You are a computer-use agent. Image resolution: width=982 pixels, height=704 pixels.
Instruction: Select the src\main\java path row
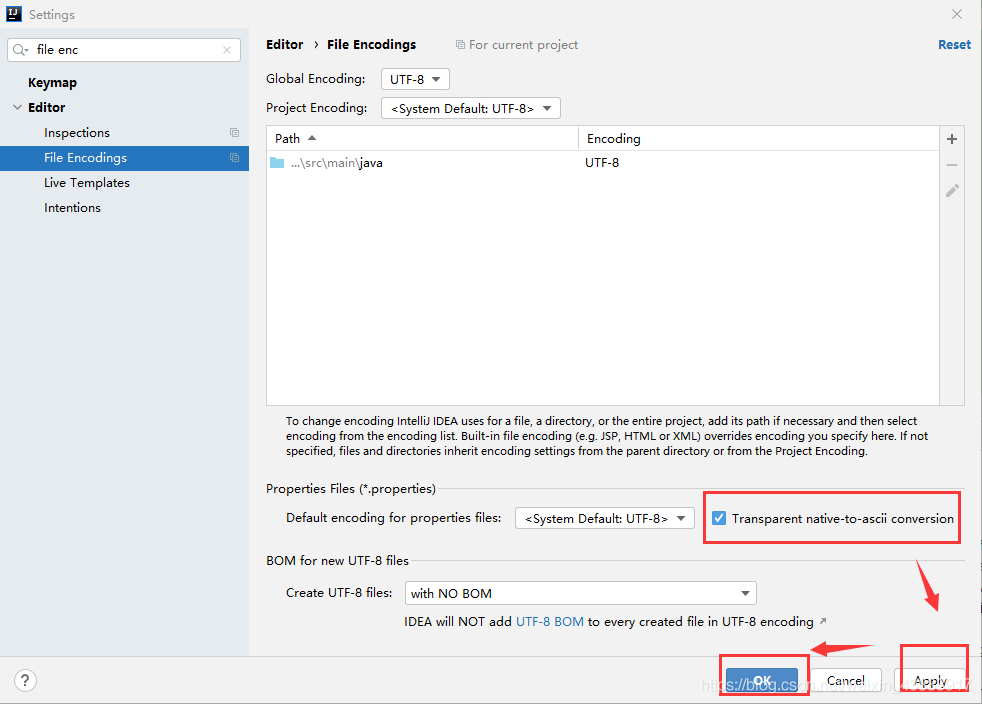click(602, 163)
